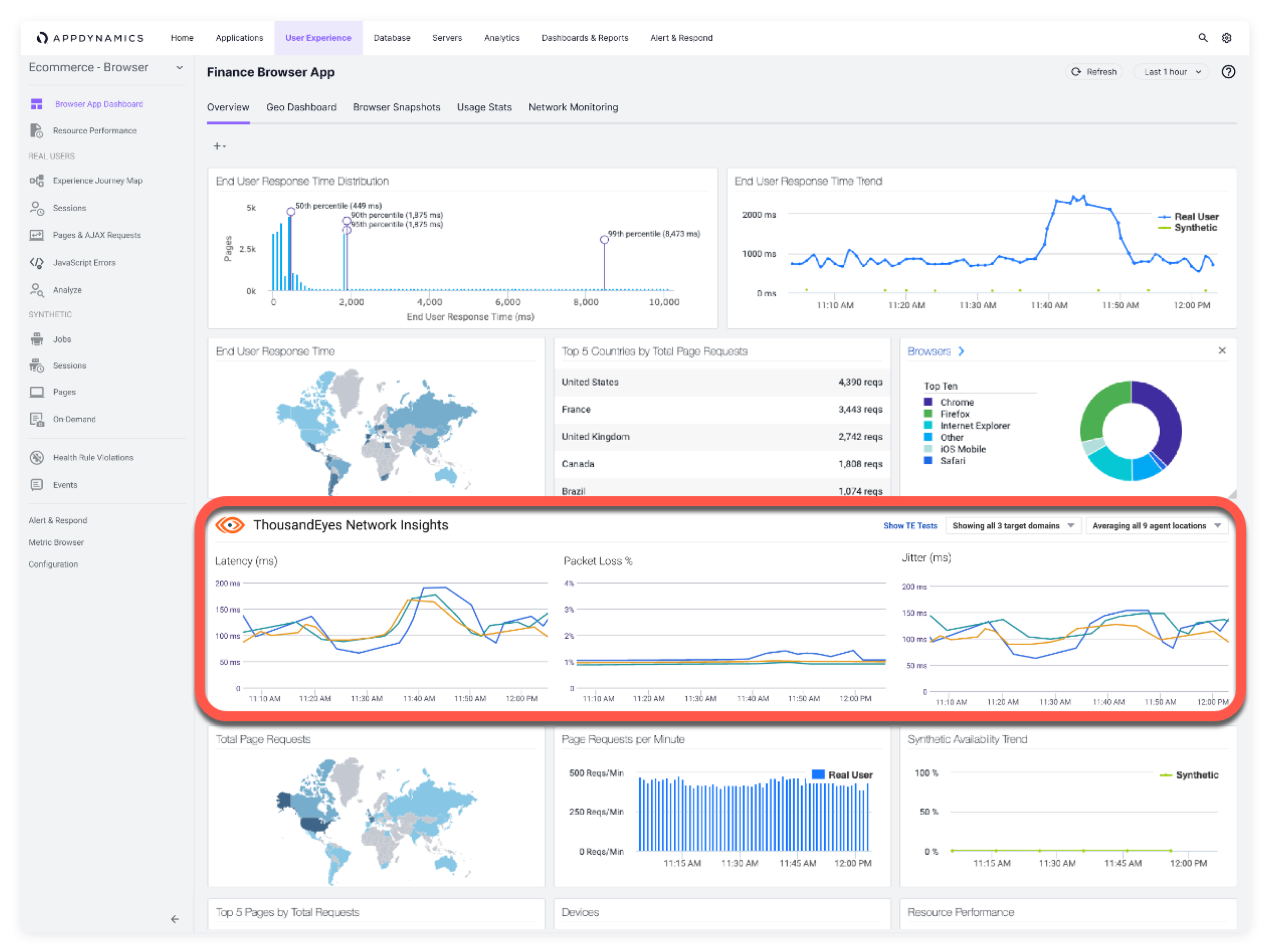The image size is (1270, 952).
Task: Click the France 3,443 reqs row
Action: 722,409
